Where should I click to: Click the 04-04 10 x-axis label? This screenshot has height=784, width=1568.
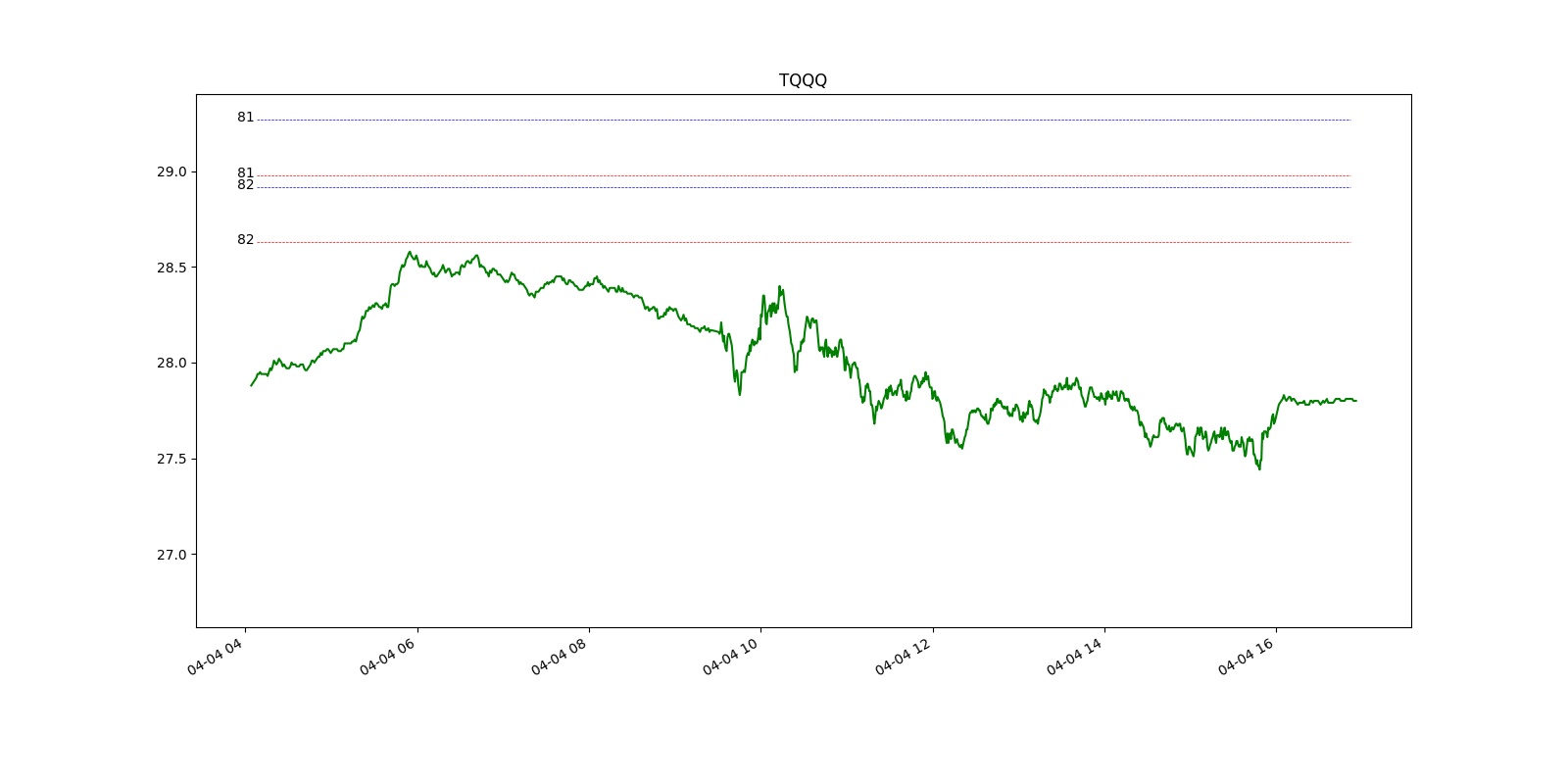coord(730,657)
